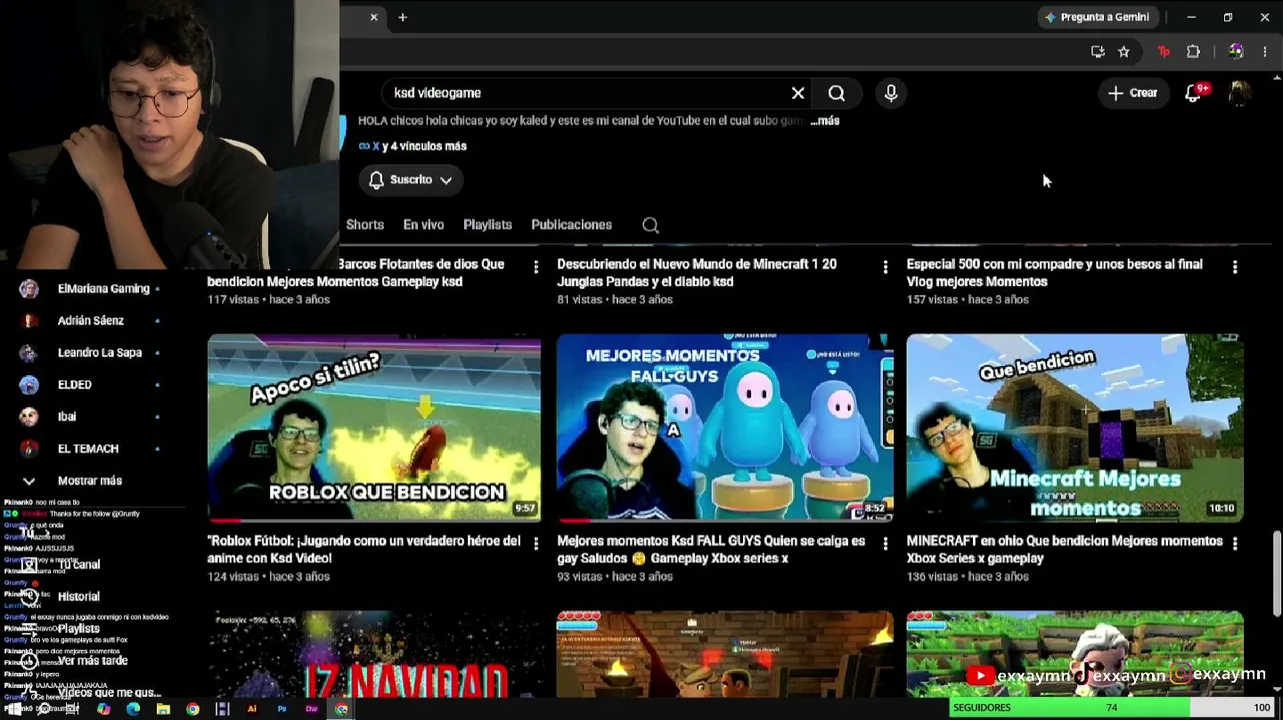The image size is (1283, 720).
Task: Open Descubriendo el Nuevo Mundo de Minecraft title
Action: pos(697,273)
